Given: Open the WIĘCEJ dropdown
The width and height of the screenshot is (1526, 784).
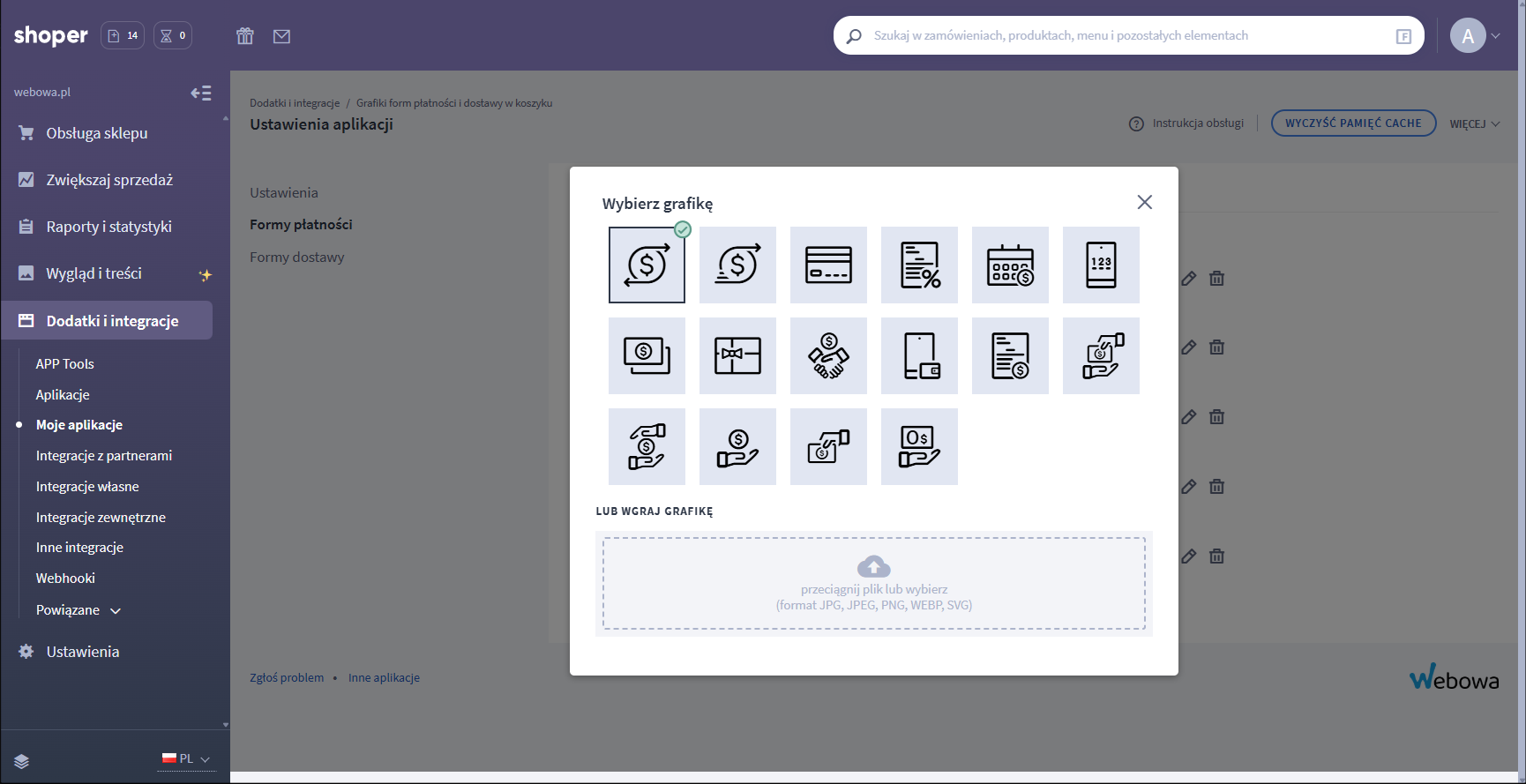Looking at the screenshot, I should (1474, 123).
